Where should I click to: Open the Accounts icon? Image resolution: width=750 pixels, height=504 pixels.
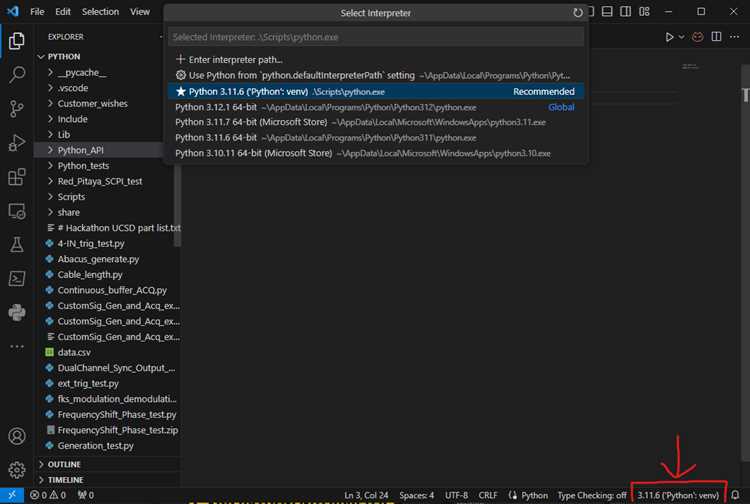pyautogui.click(x=17, y=436)
